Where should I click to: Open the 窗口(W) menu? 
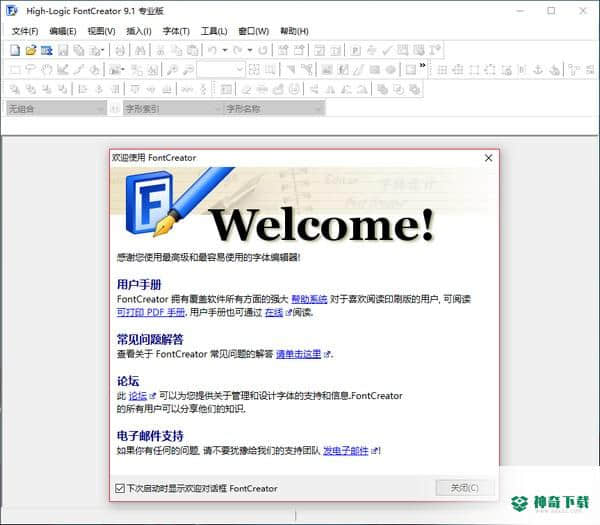pos(254,31)
